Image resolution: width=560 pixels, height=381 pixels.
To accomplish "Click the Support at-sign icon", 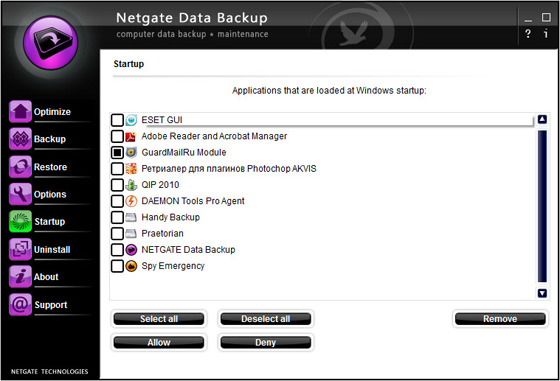I will [20, 305].
